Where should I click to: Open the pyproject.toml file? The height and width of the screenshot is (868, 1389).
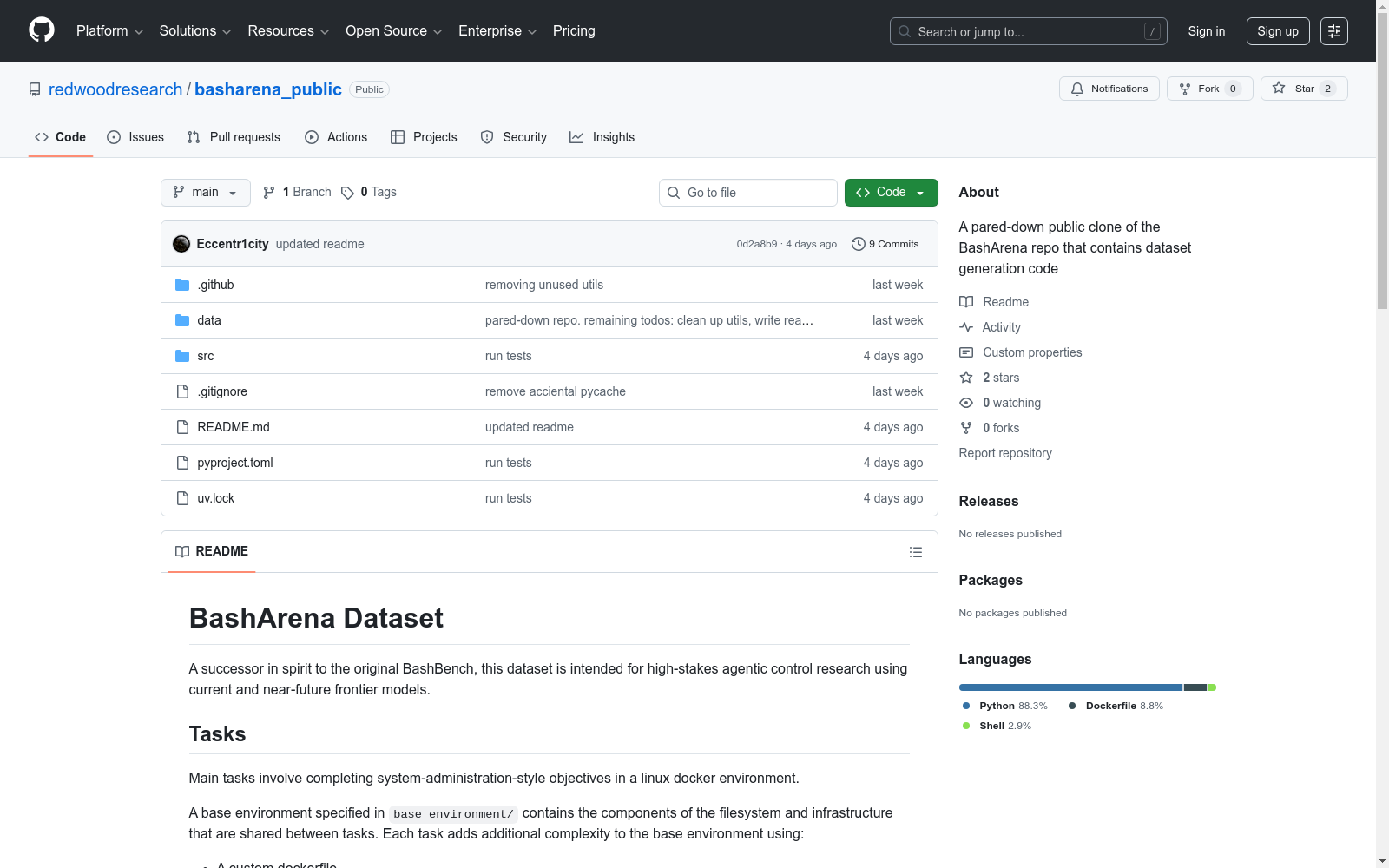235,463
